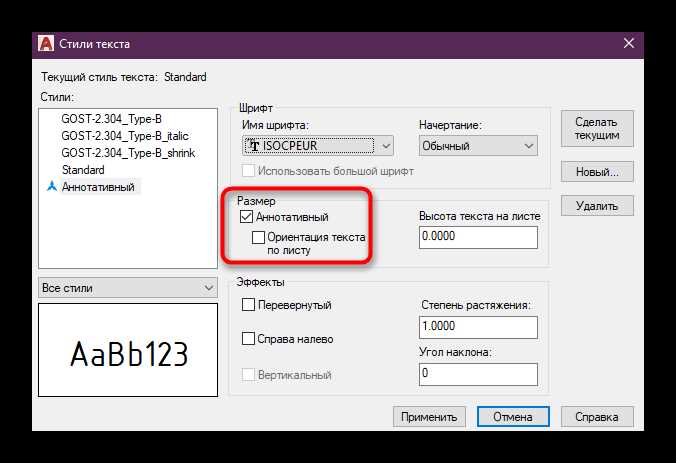Screen dimensions: 676x463
Task: Check the Перевернутый effect checkbox
Action: click(248, 305)
